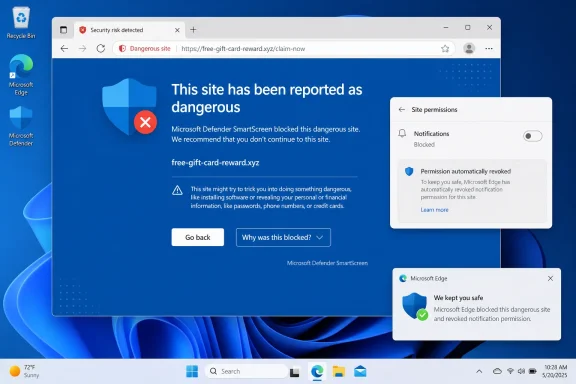Open the Microsoft Edge desktop shortcut
576x384 pixels.
point(21,75)
